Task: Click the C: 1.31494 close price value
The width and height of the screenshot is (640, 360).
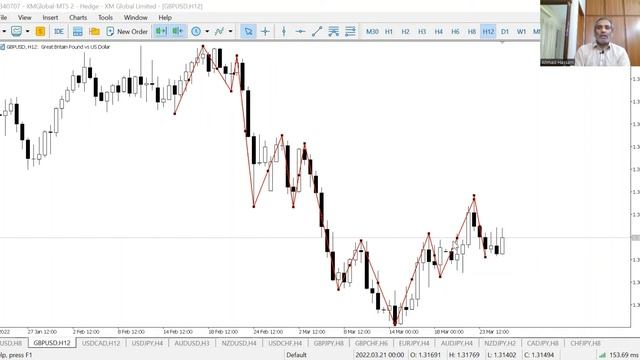Action: pos(539,355)
